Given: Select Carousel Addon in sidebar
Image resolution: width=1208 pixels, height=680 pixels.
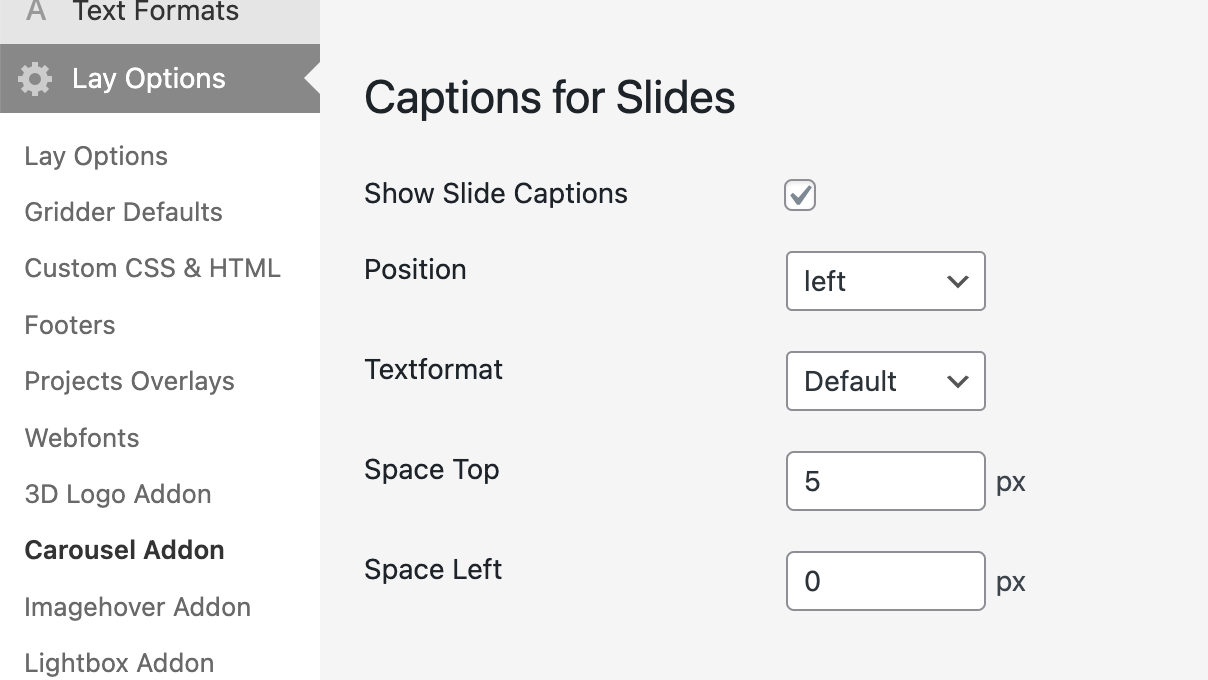Looking at the screenshot, I should coord(124,550).
